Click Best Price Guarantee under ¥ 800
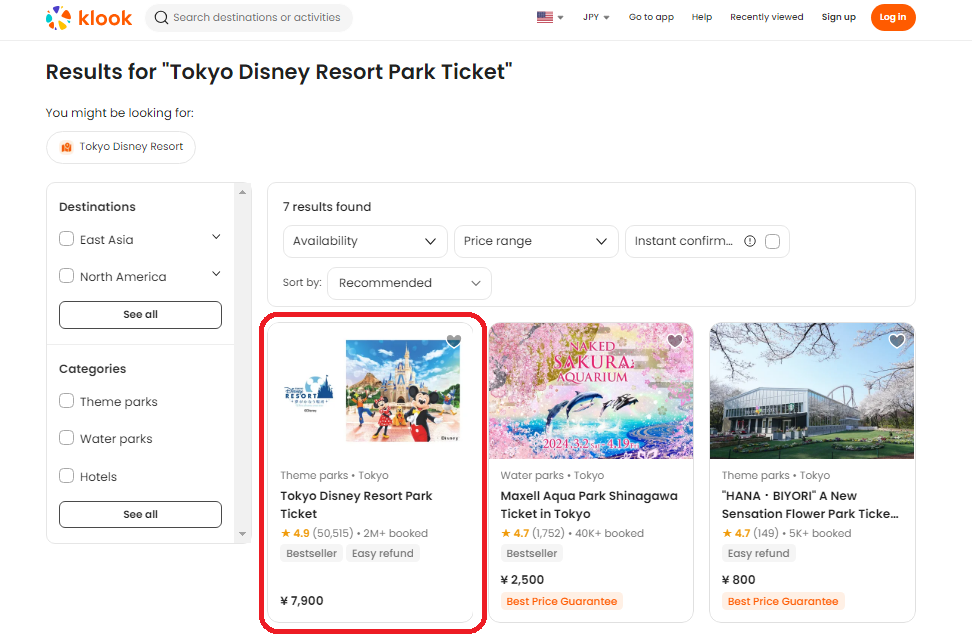 [783, 601]
